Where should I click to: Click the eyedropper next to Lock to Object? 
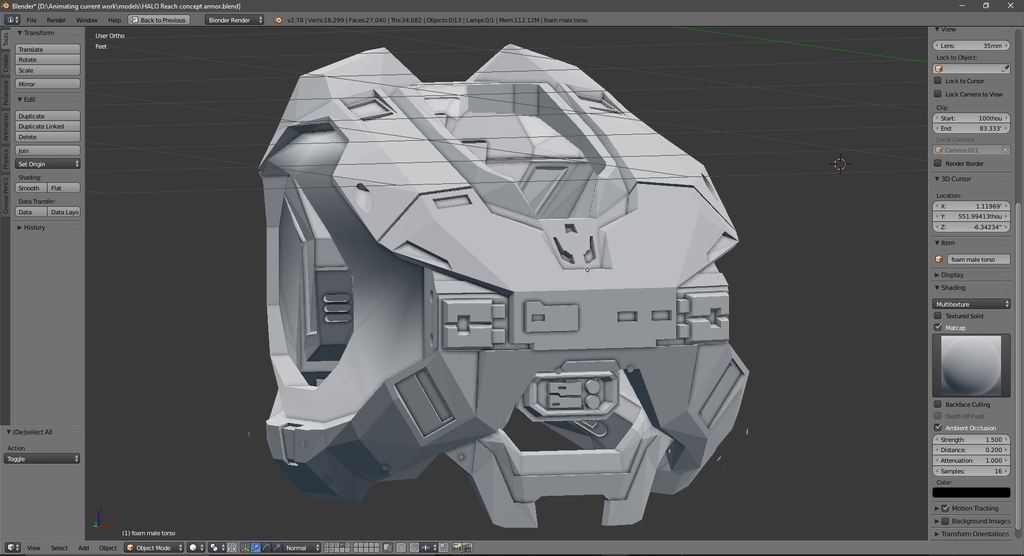(1005, 69)
